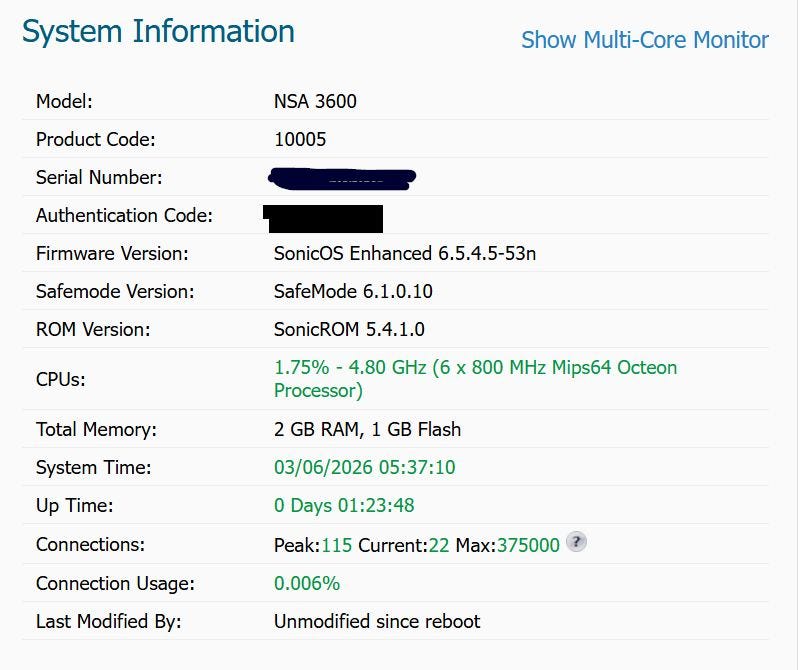Click the blacked-out Authentication Code value
Screen dimensions: 804x670
coord(323,217)
